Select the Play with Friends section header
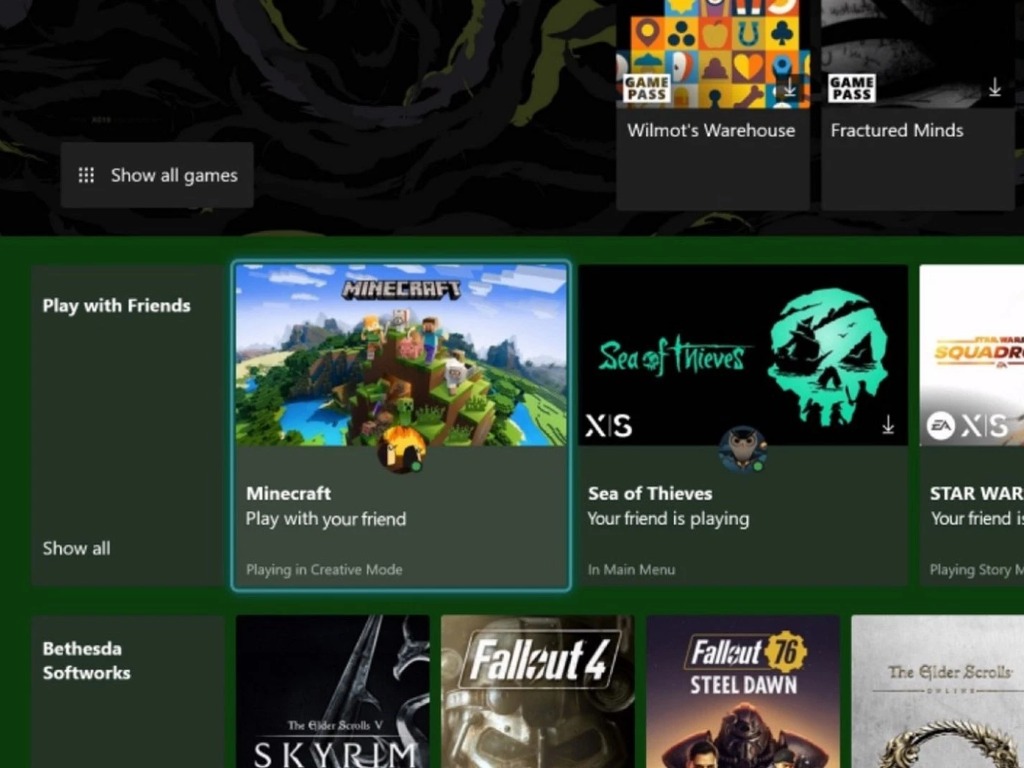The width and height of the screenshot is (1024, 768). (x=116, y=306)
